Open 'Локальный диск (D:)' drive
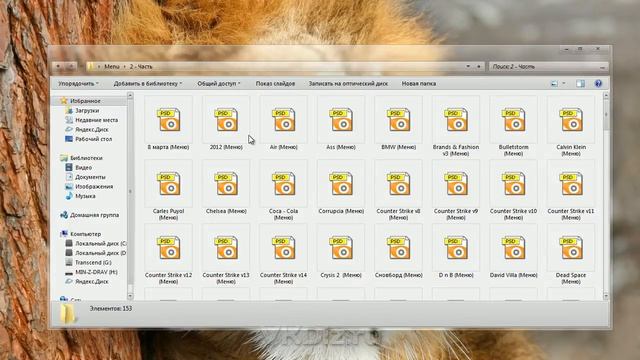 click(100, 253)
